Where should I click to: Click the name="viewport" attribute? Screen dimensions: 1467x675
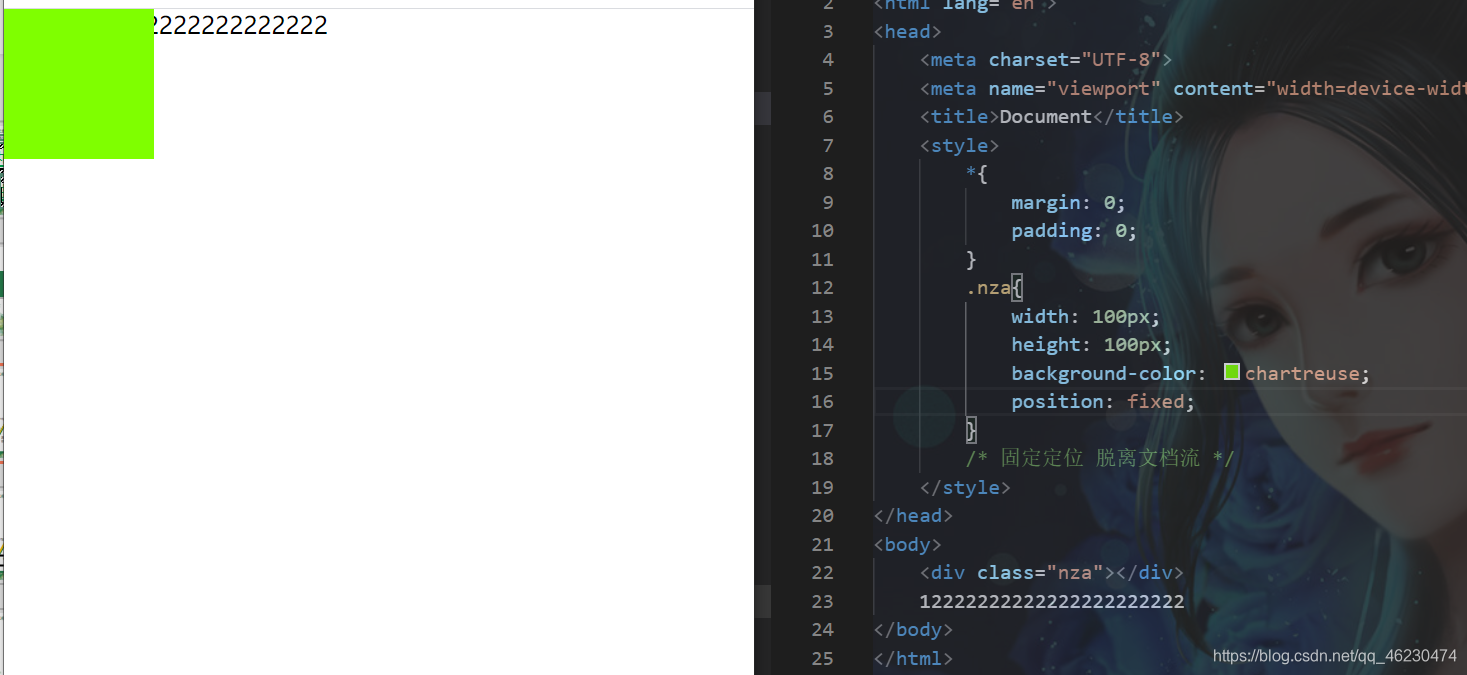[1074, 88]
